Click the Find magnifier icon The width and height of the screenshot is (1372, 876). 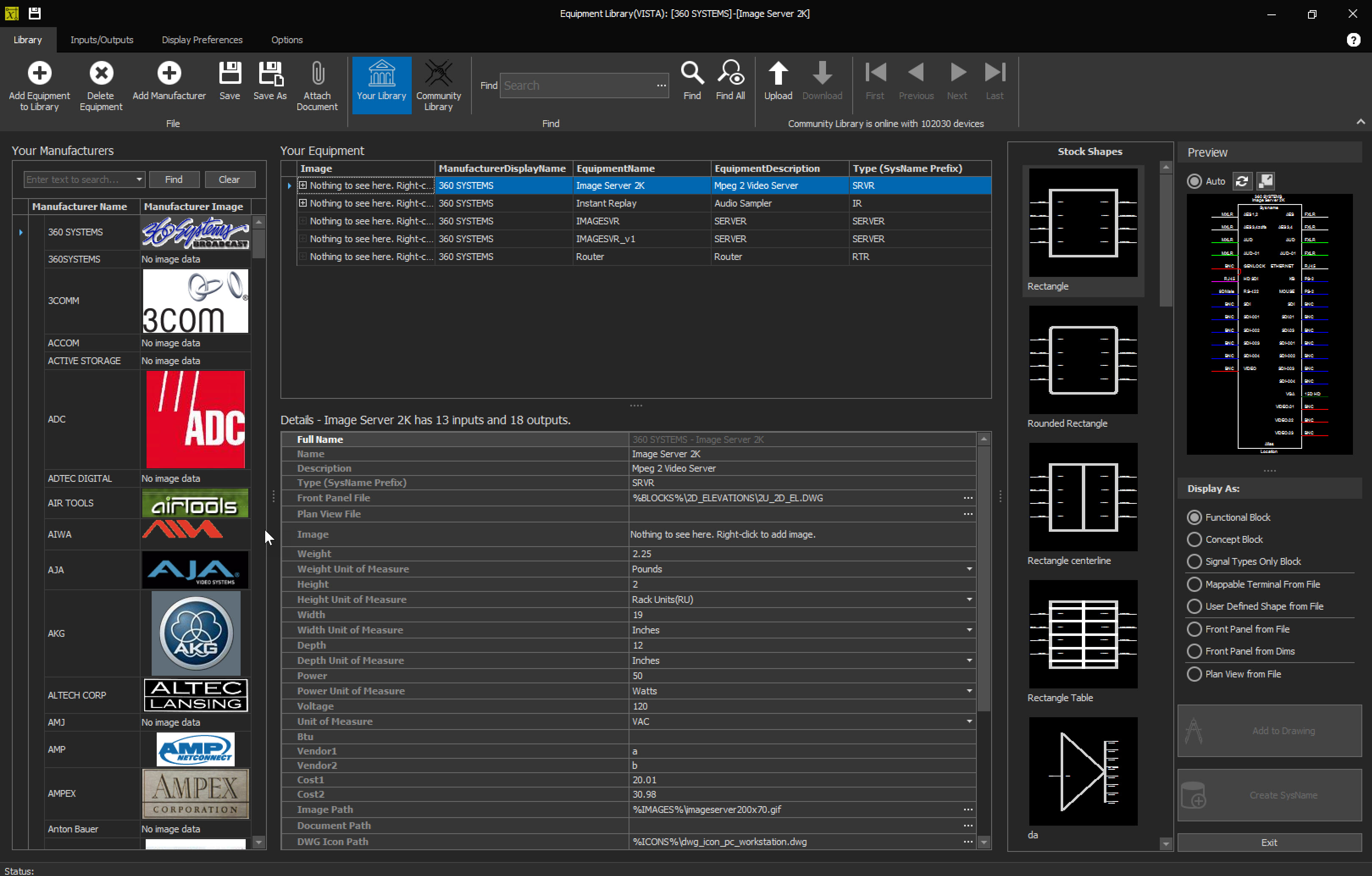692,74
